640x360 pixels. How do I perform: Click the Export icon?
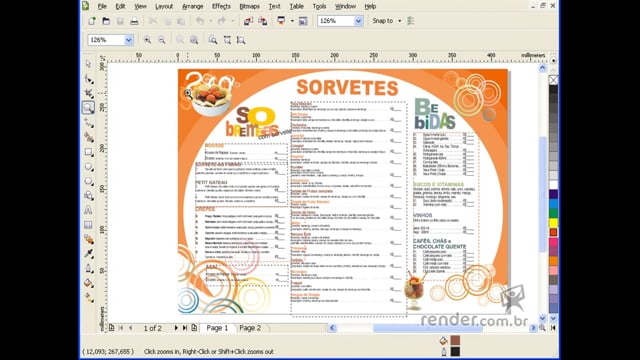coord(262,21)
